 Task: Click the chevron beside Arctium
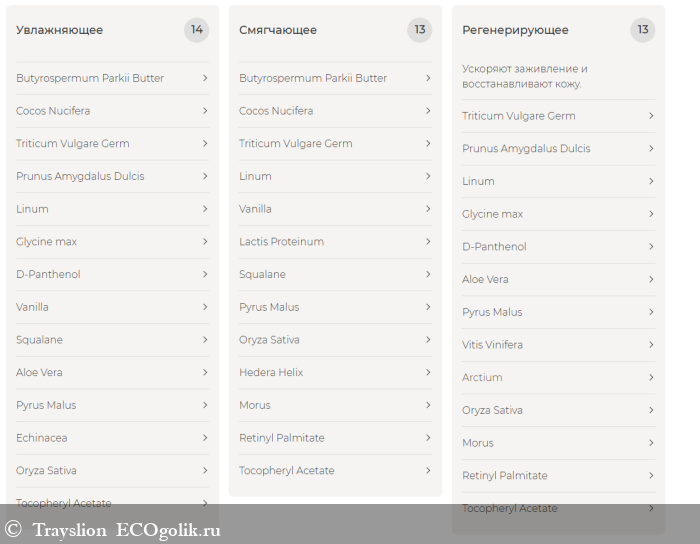pos(651,378)
